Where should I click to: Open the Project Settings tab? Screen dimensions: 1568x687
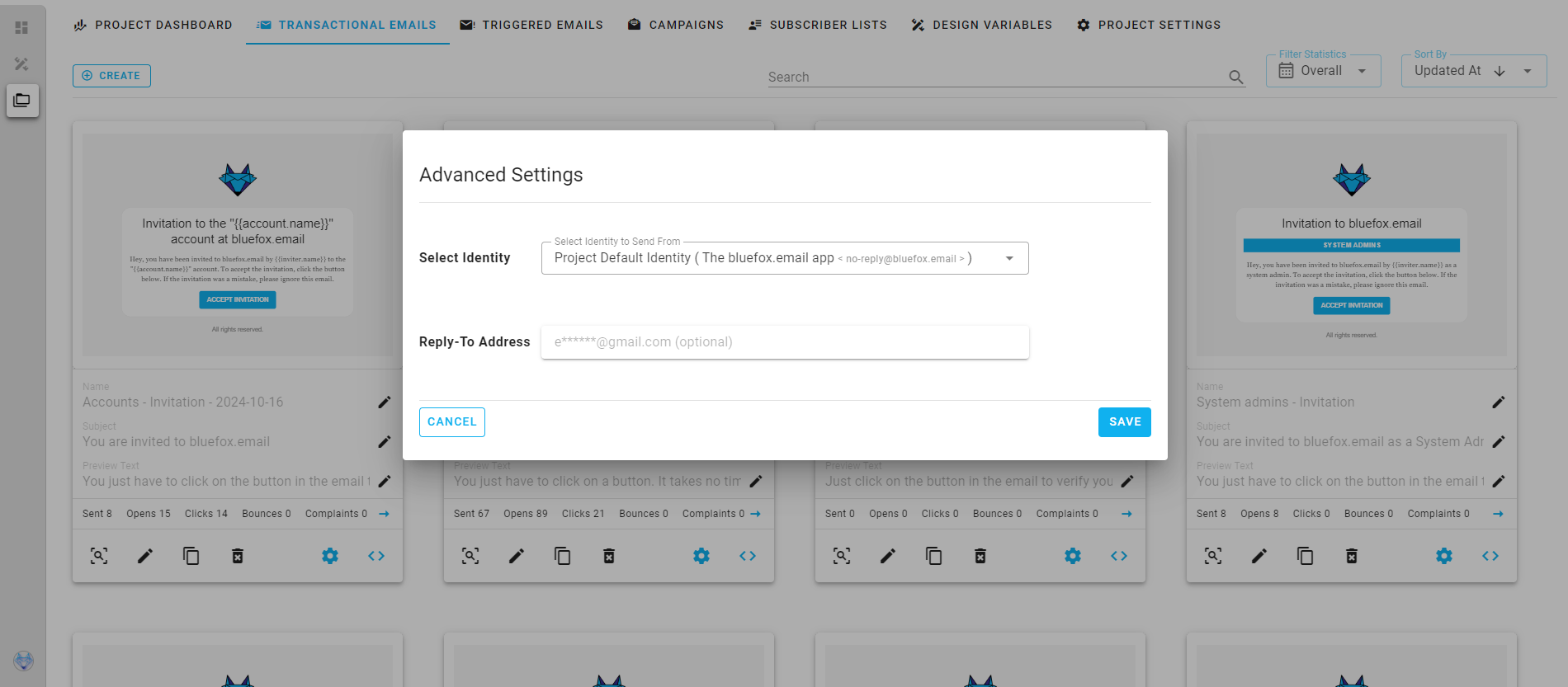pos(1149,25)
